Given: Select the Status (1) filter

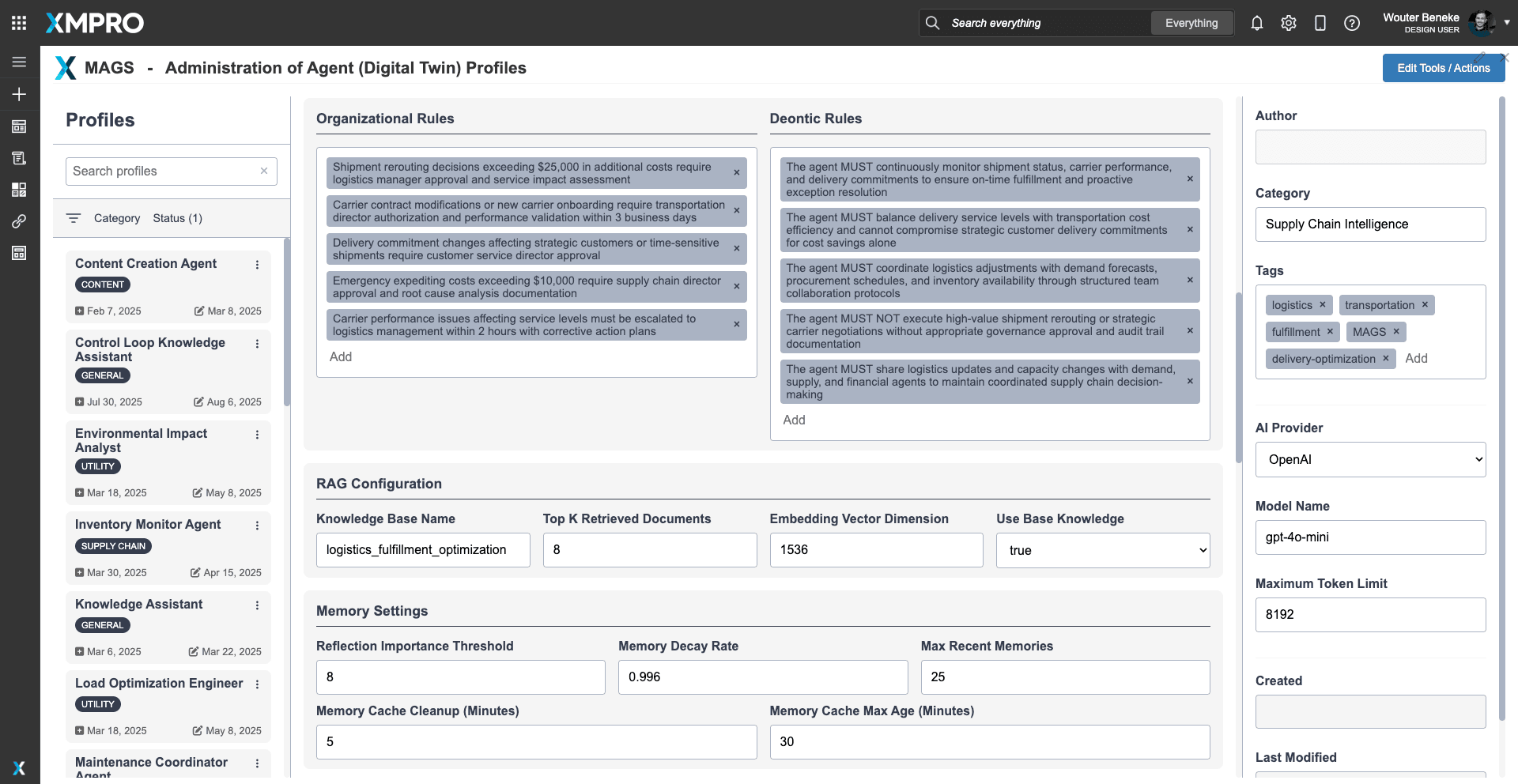Looking at the screenshot, I should point(177,218).
